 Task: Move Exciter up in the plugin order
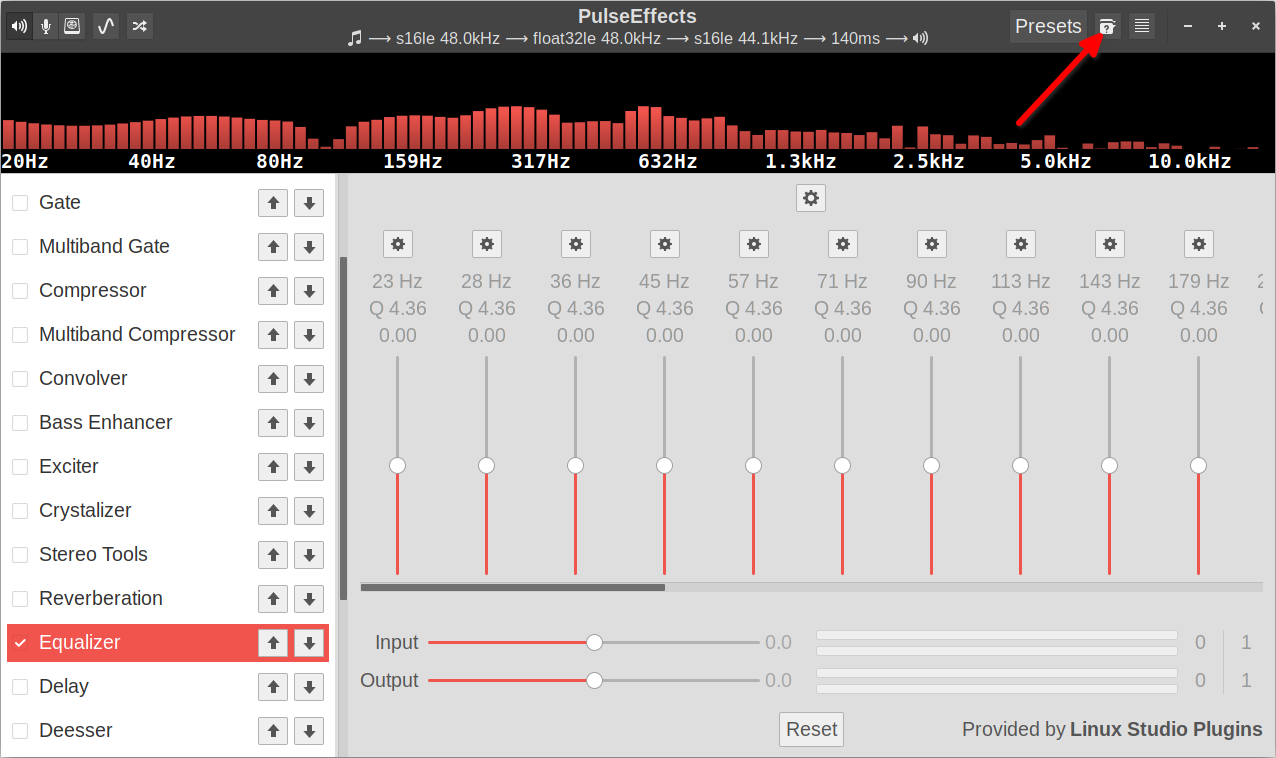click(273, 467)
